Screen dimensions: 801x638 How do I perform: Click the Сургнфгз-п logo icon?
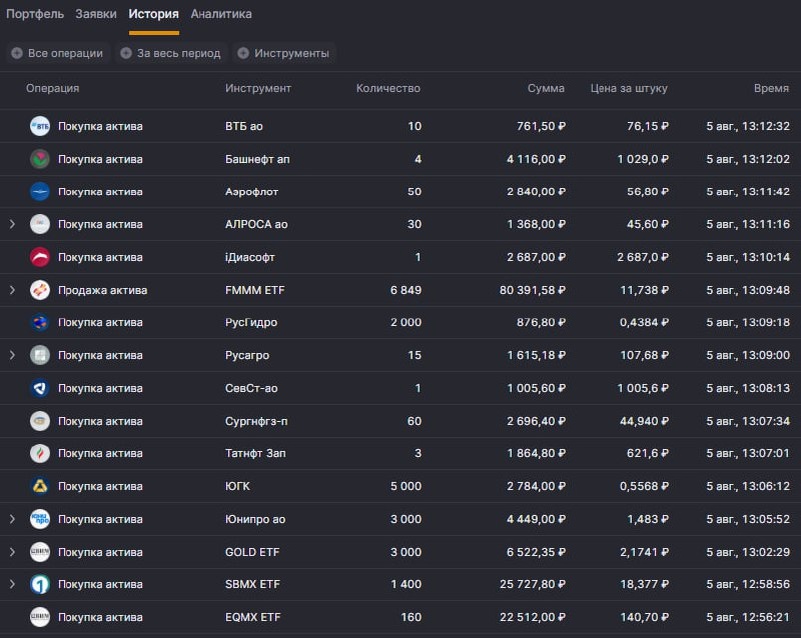pyautogui.click(x=40, y=421)
